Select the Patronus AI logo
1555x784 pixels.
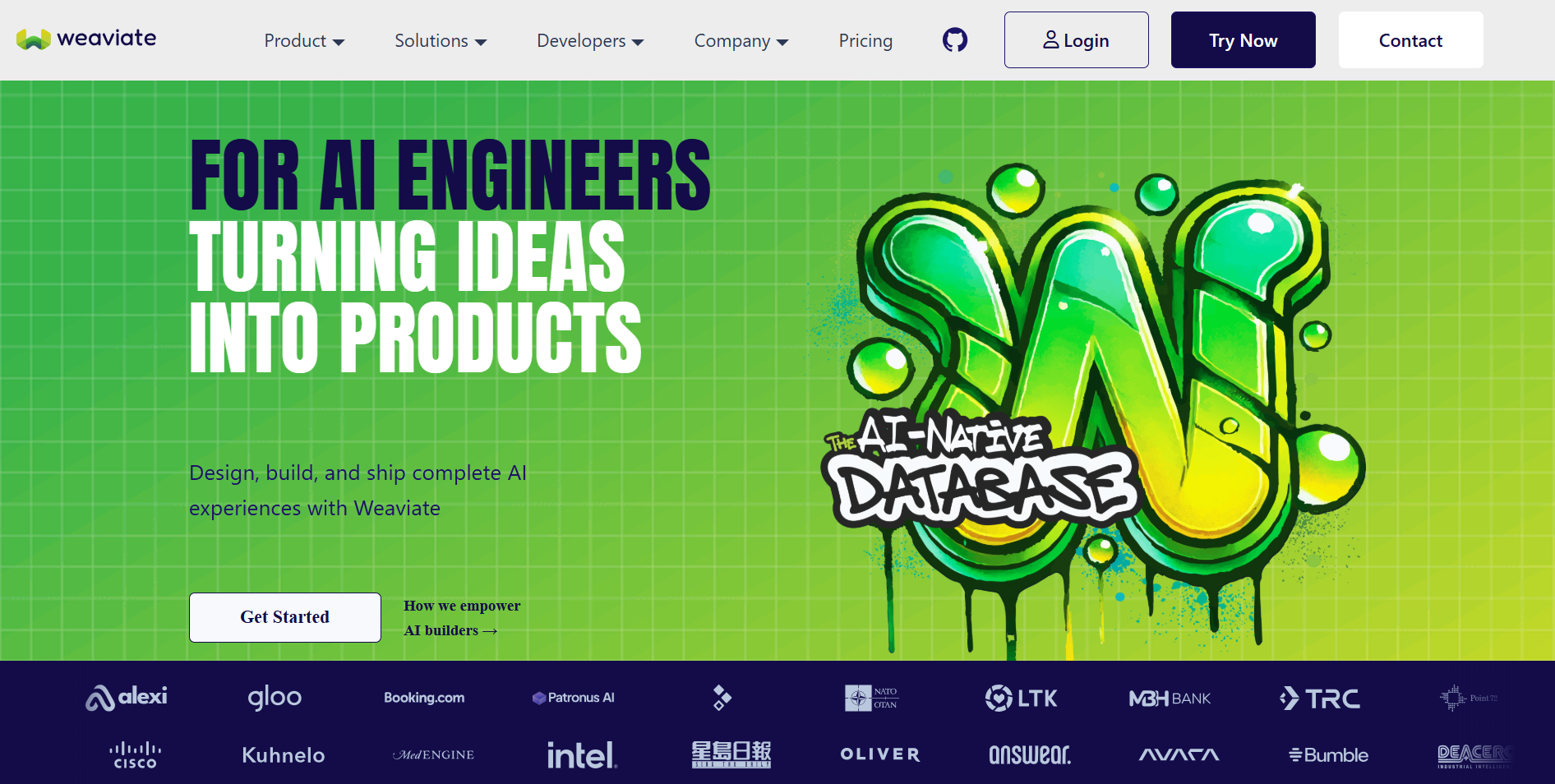(573, 698)
